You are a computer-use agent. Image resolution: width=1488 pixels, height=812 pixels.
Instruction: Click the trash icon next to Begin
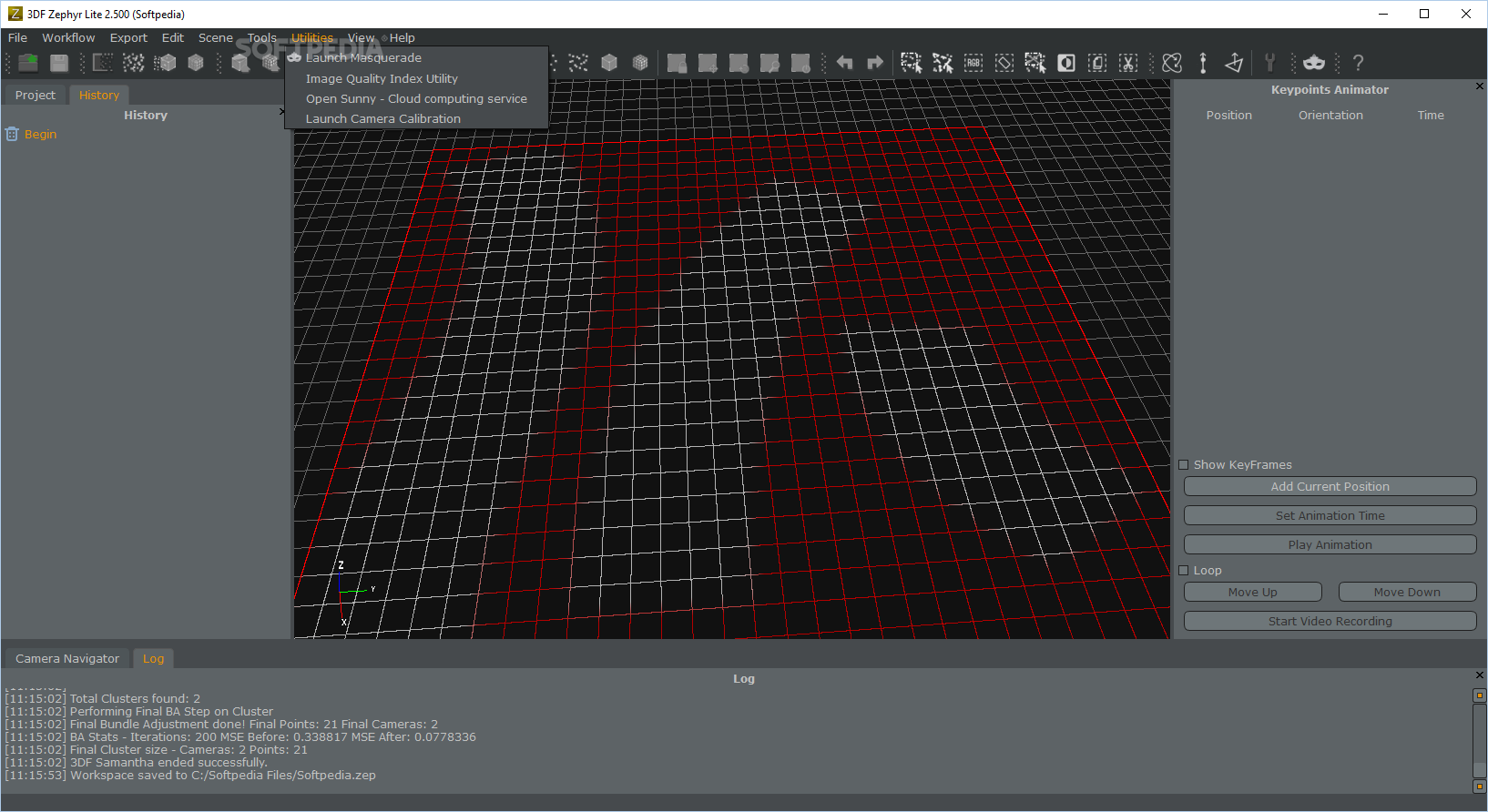coord(12,134)
